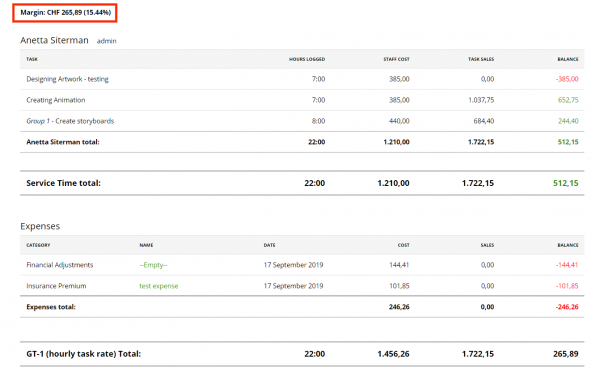
Task: Click the Service Time total label
Action: coord(64,183)
